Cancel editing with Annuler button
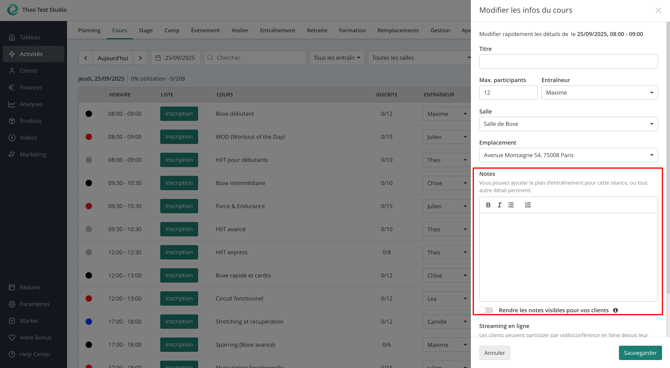 [494, 353]
